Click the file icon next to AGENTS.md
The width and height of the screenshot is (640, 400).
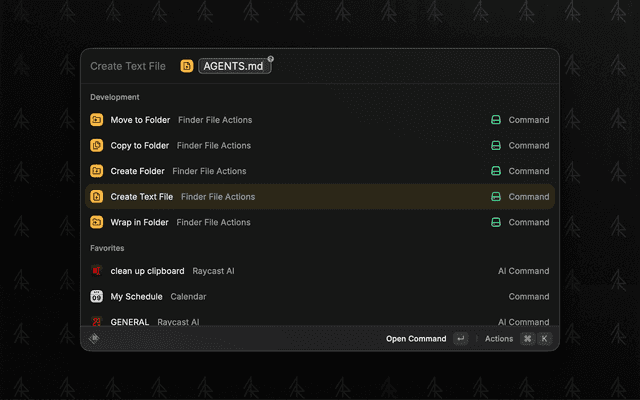(187, 66)
